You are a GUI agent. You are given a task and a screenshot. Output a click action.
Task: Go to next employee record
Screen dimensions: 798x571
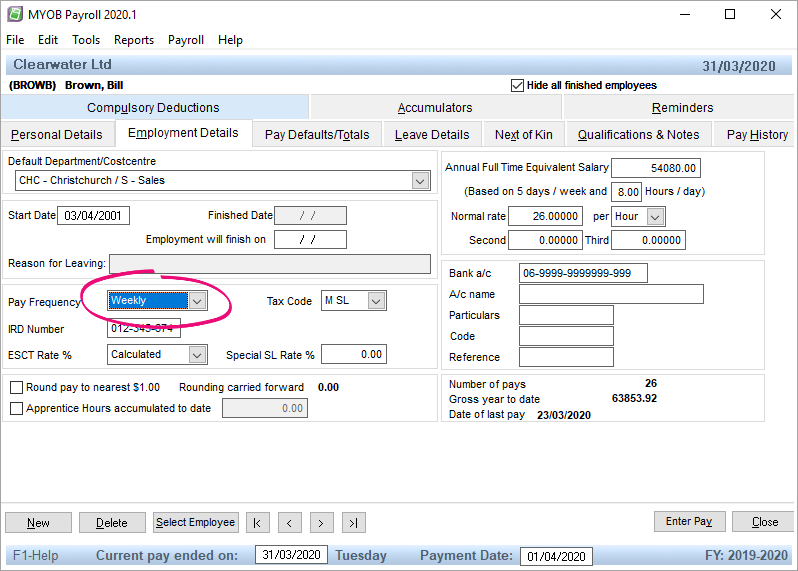[x=321, y=522]
